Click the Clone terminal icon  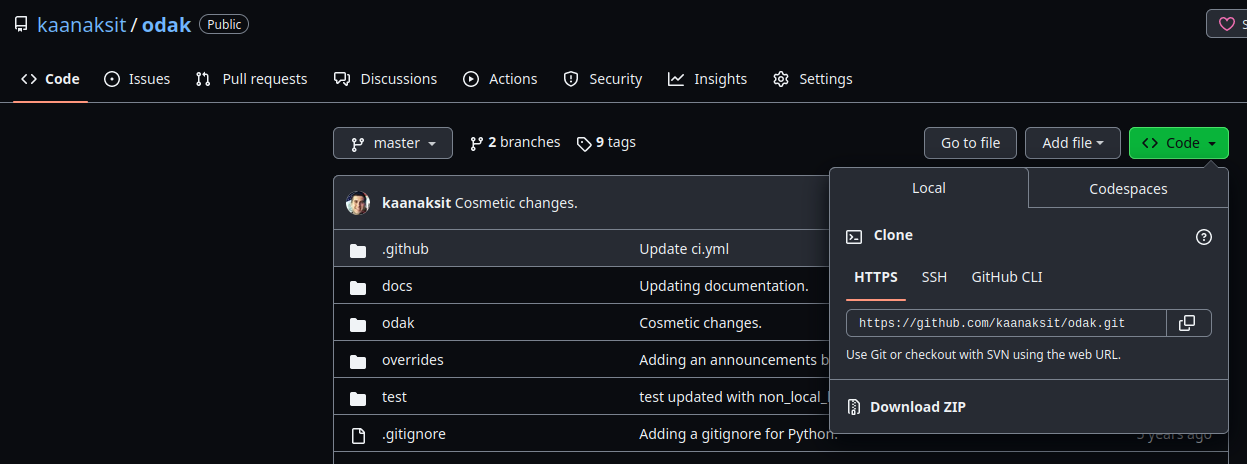coord(854,236)
